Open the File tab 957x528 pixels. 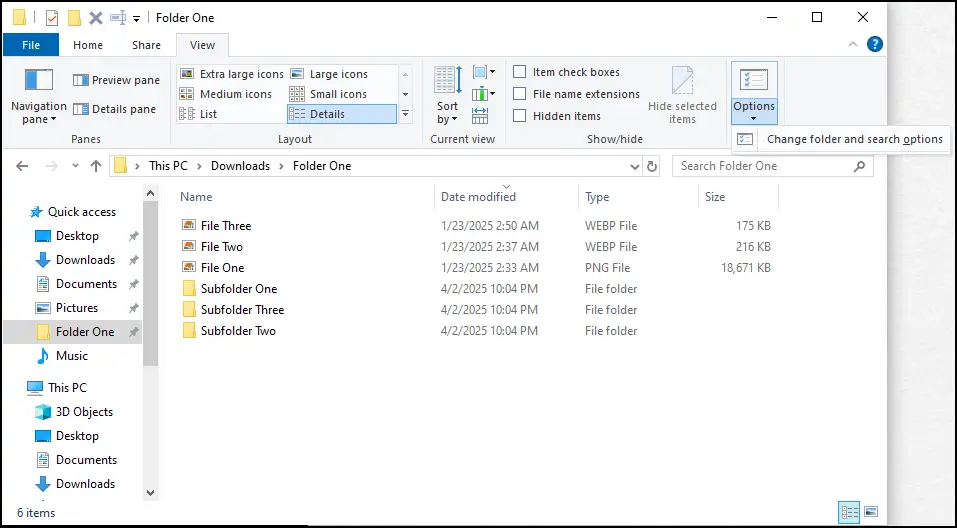tap(31, 45)
